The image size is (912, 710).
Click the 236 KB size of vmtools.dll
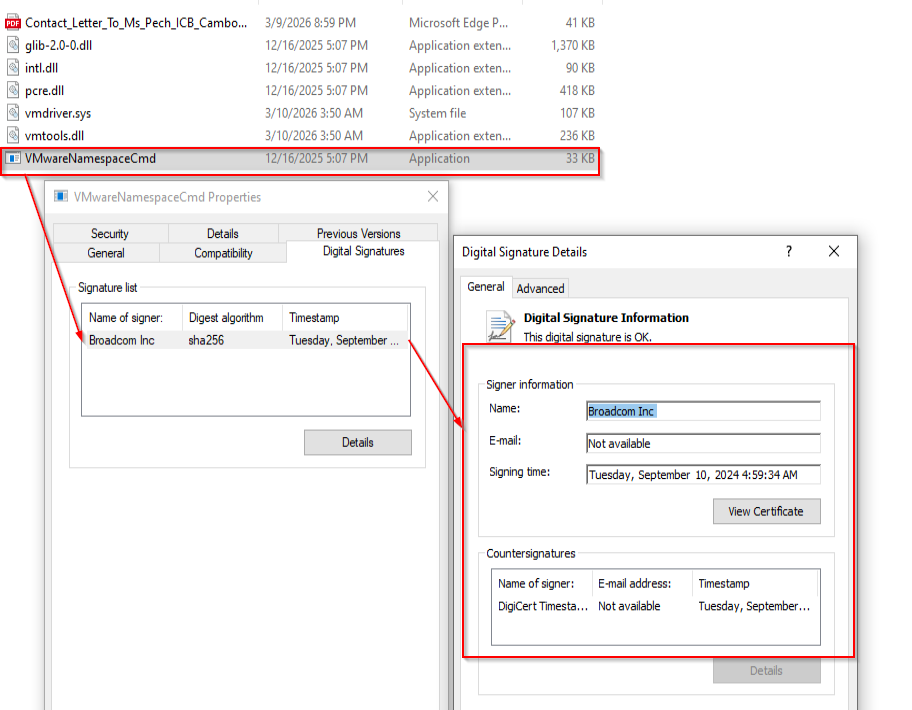[578, 136]
